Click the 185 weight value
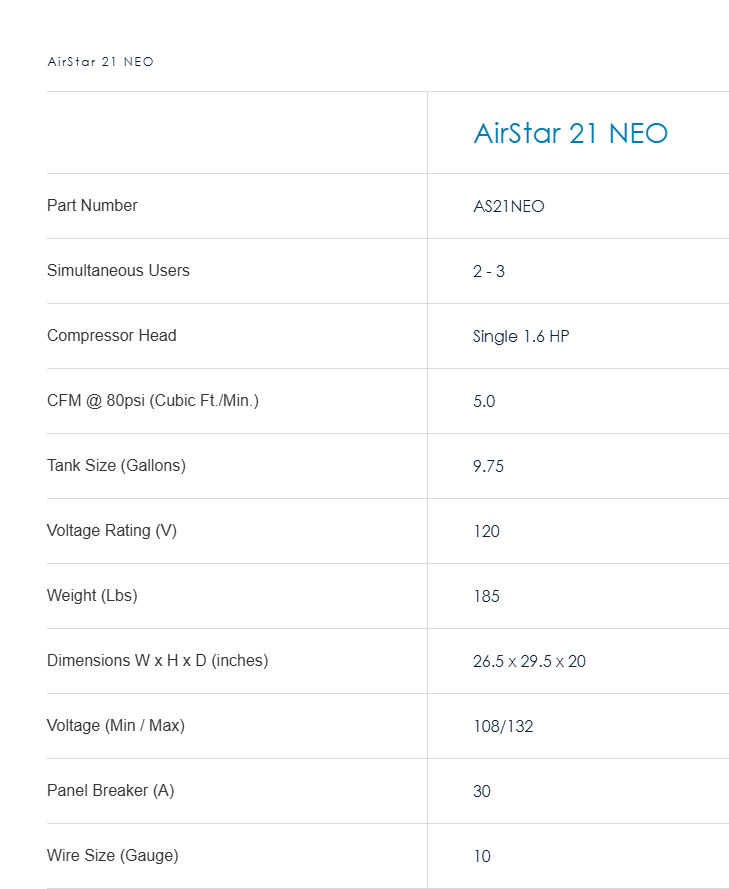This screenshot has width=729, height=889. [x=486, y=596]
